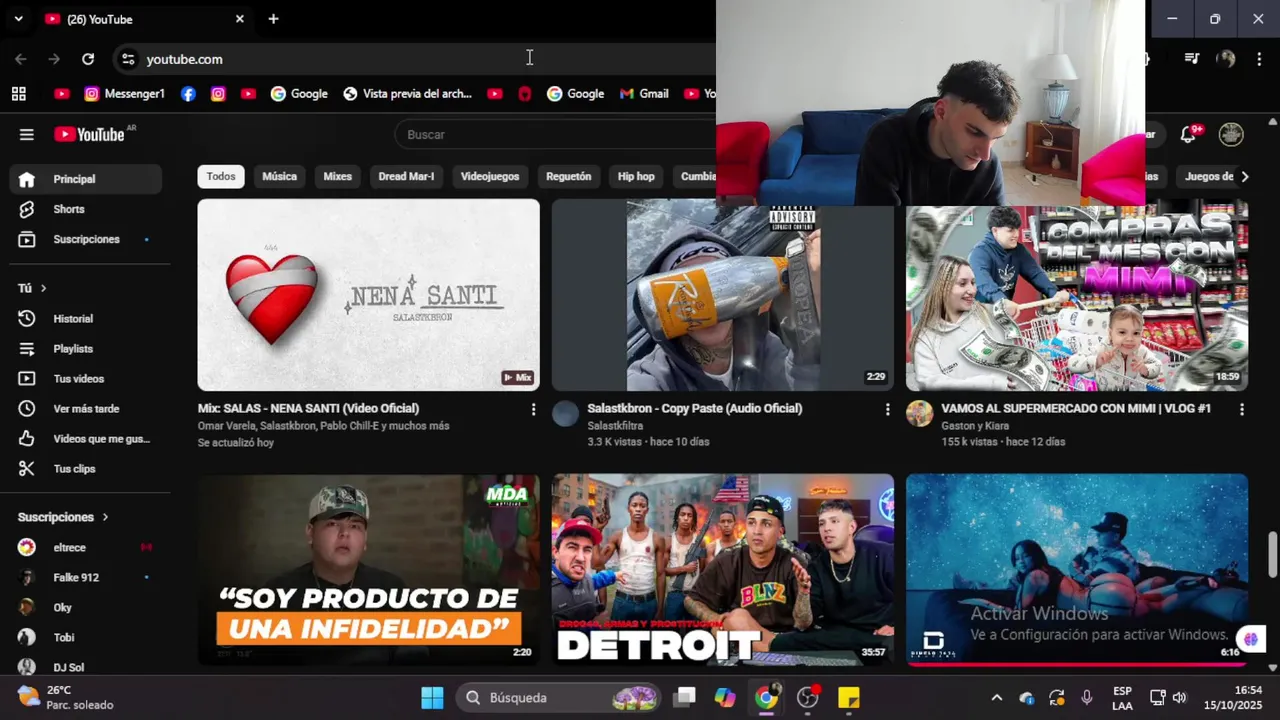Open Sticky Notes from the taskbar
The width and height of the screenshot is (1280, 720).
click(849, 697)
